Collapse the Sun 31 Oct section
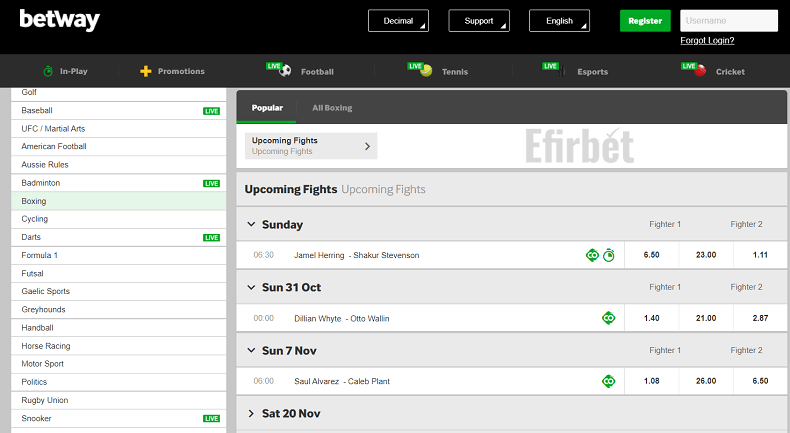The height and width of the screenshot is (433, 790). (251, 287)
